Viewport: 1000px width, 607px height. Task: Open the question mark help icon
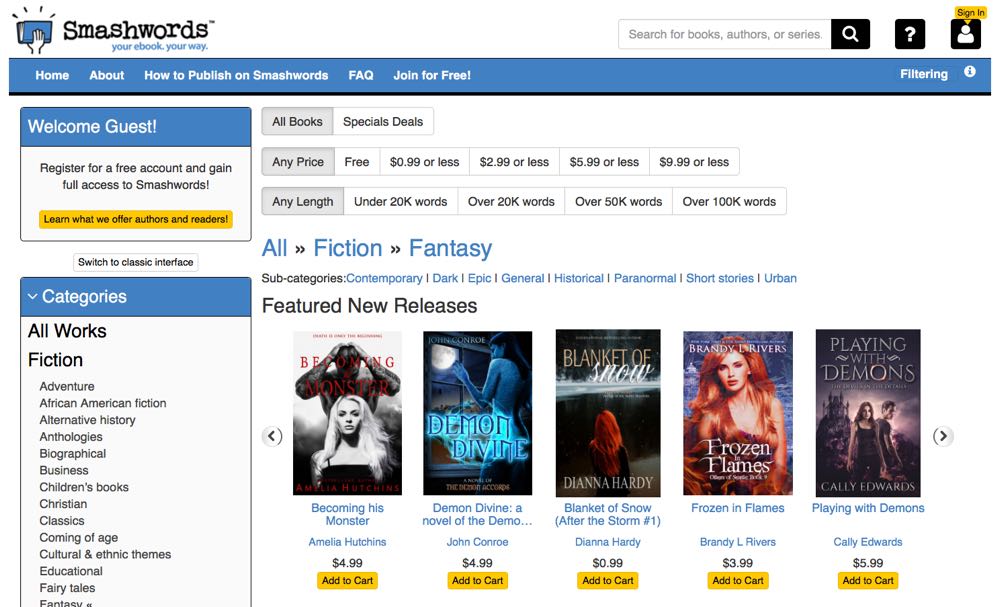tap(909, 34)
